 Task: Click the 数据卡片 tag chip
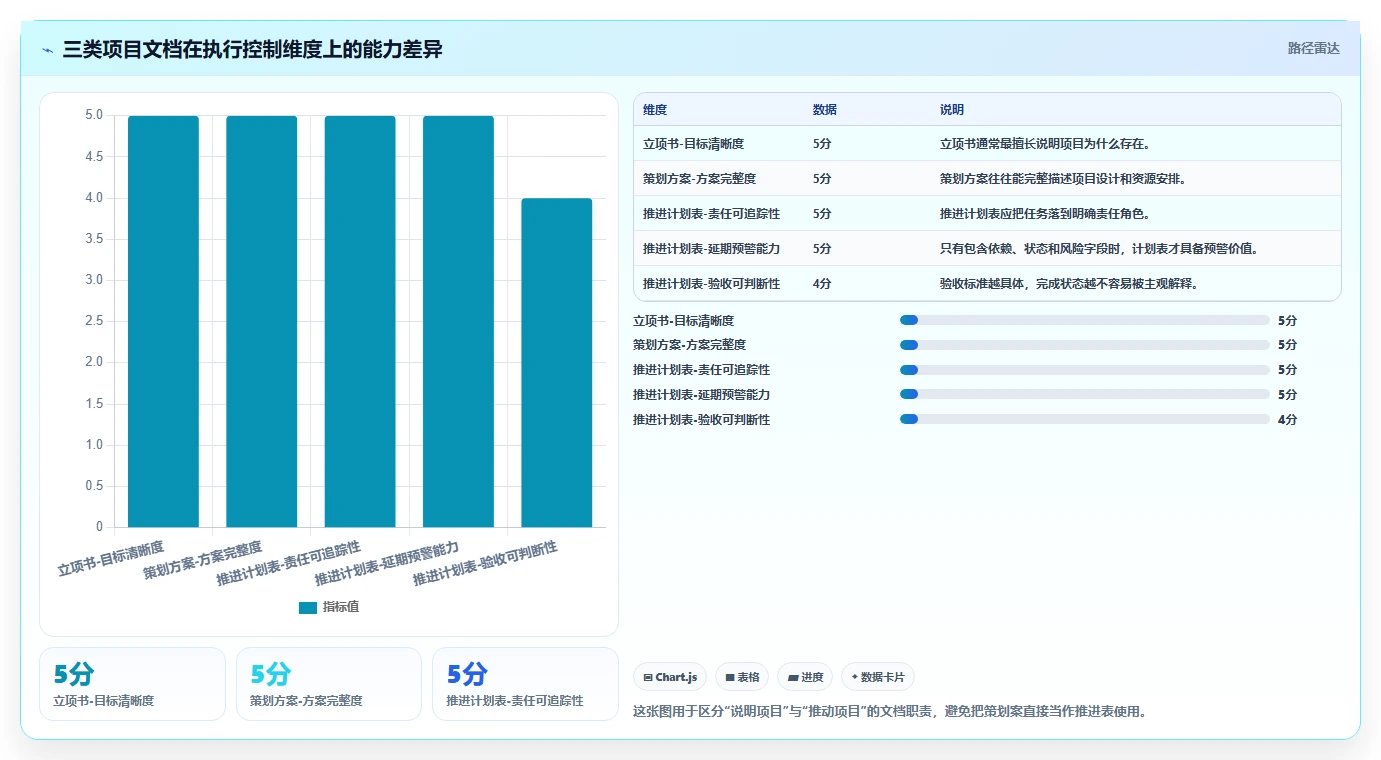(878, 677)
